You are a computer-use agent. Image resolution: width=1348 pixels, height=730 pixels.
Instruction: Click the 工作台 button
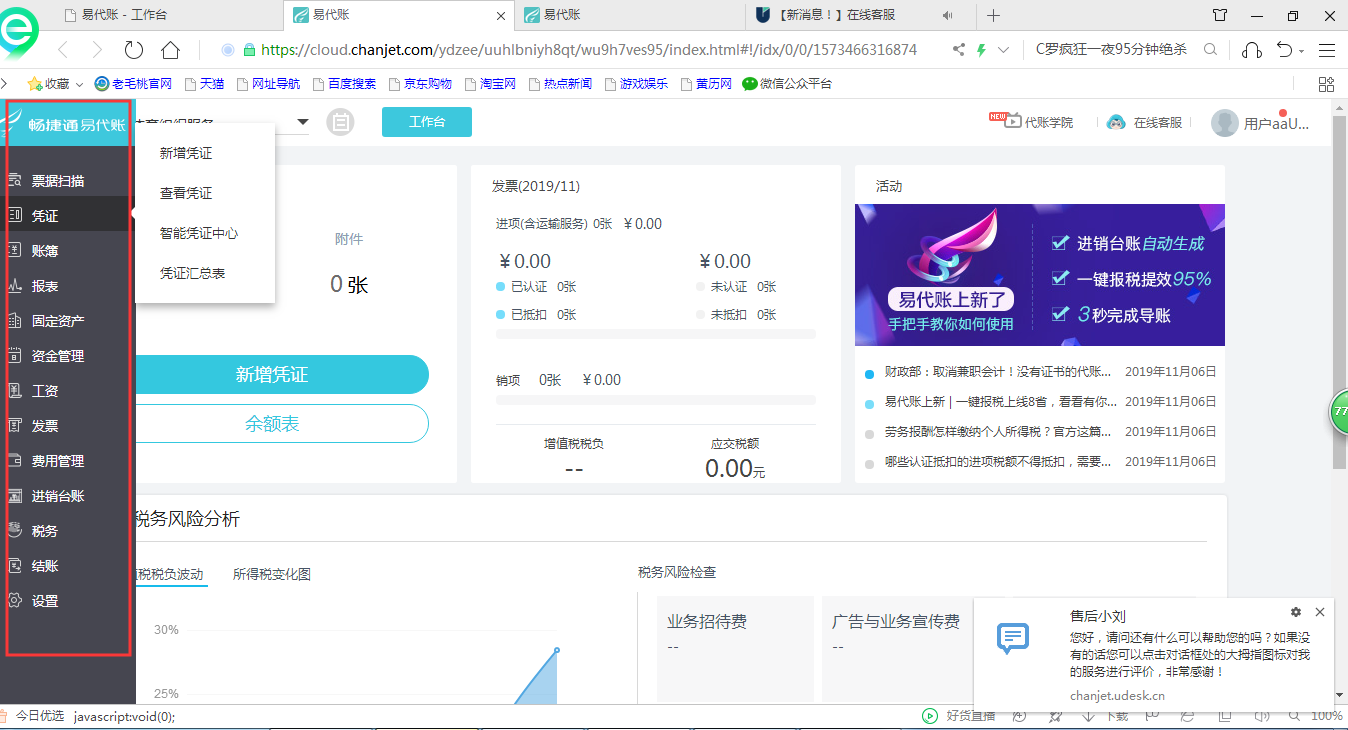click(x=427, y=122)
